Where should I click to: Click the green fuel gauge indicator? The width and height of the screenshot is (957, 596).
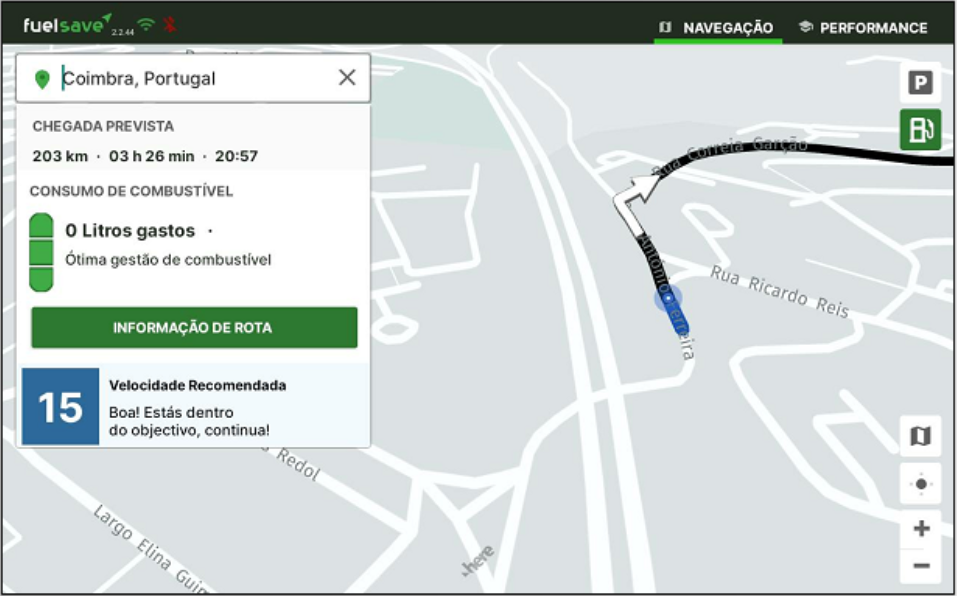[x=41, y=251]
